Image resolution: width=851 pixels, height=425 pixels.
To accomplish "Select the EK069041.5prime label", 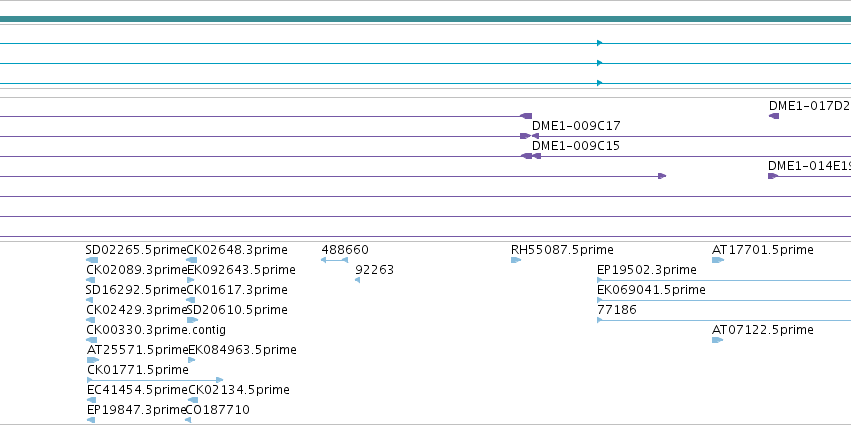I will [651, 290].
